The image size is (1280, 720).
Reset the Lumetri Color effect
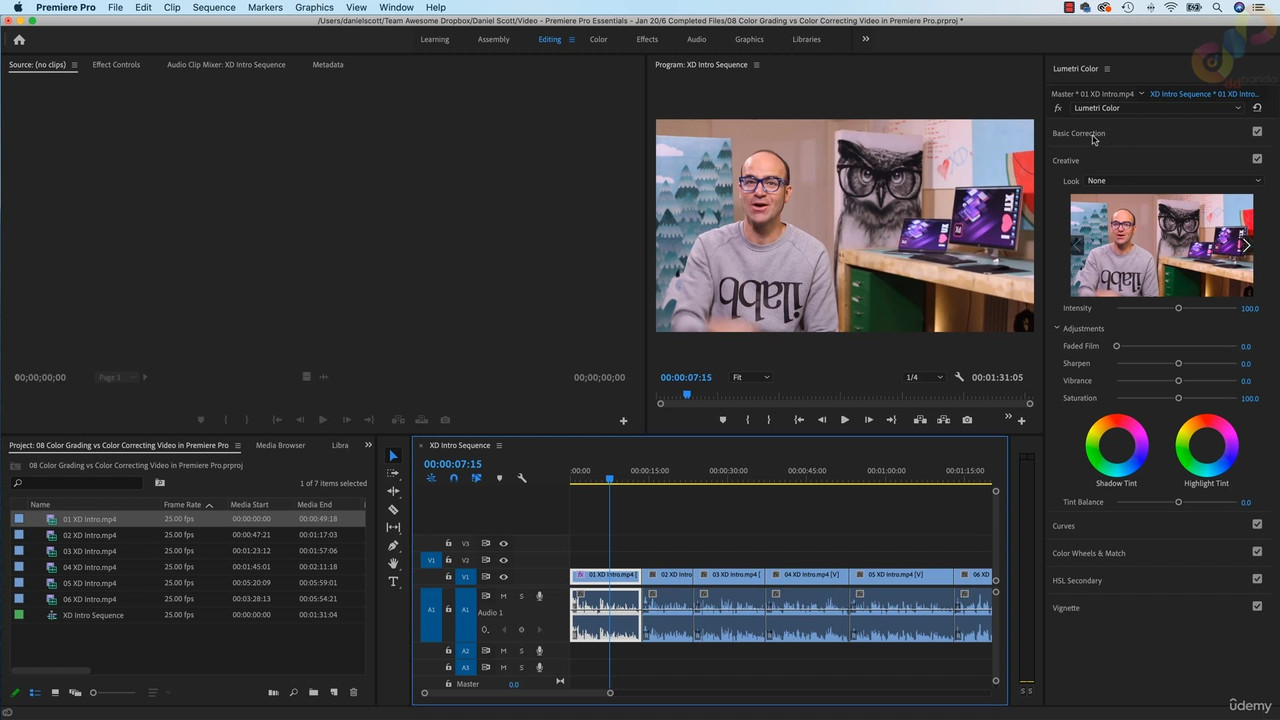1257,108
